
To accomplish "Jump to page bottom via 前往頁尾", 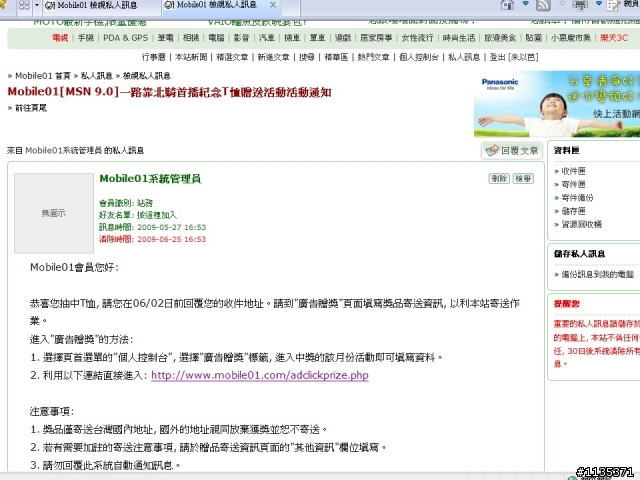I will 31,108.
